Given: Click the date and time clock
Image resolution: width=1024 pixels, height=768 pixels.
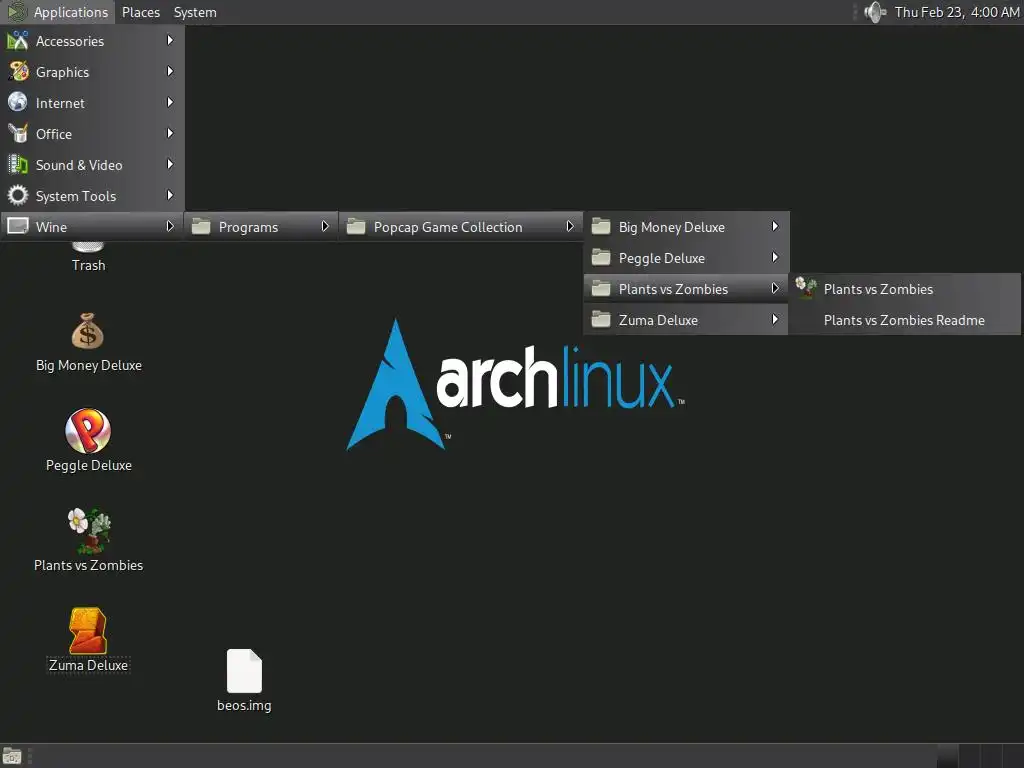Looking at the screenshot, I should 957,12.
